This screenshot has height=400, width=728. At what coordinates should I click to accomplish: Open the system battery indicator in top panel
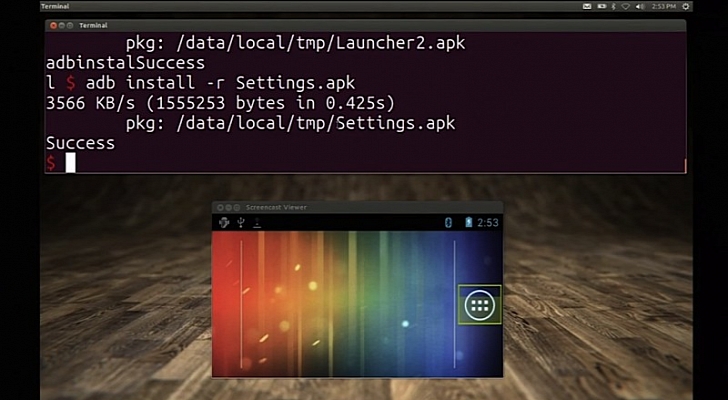(601, 6)
